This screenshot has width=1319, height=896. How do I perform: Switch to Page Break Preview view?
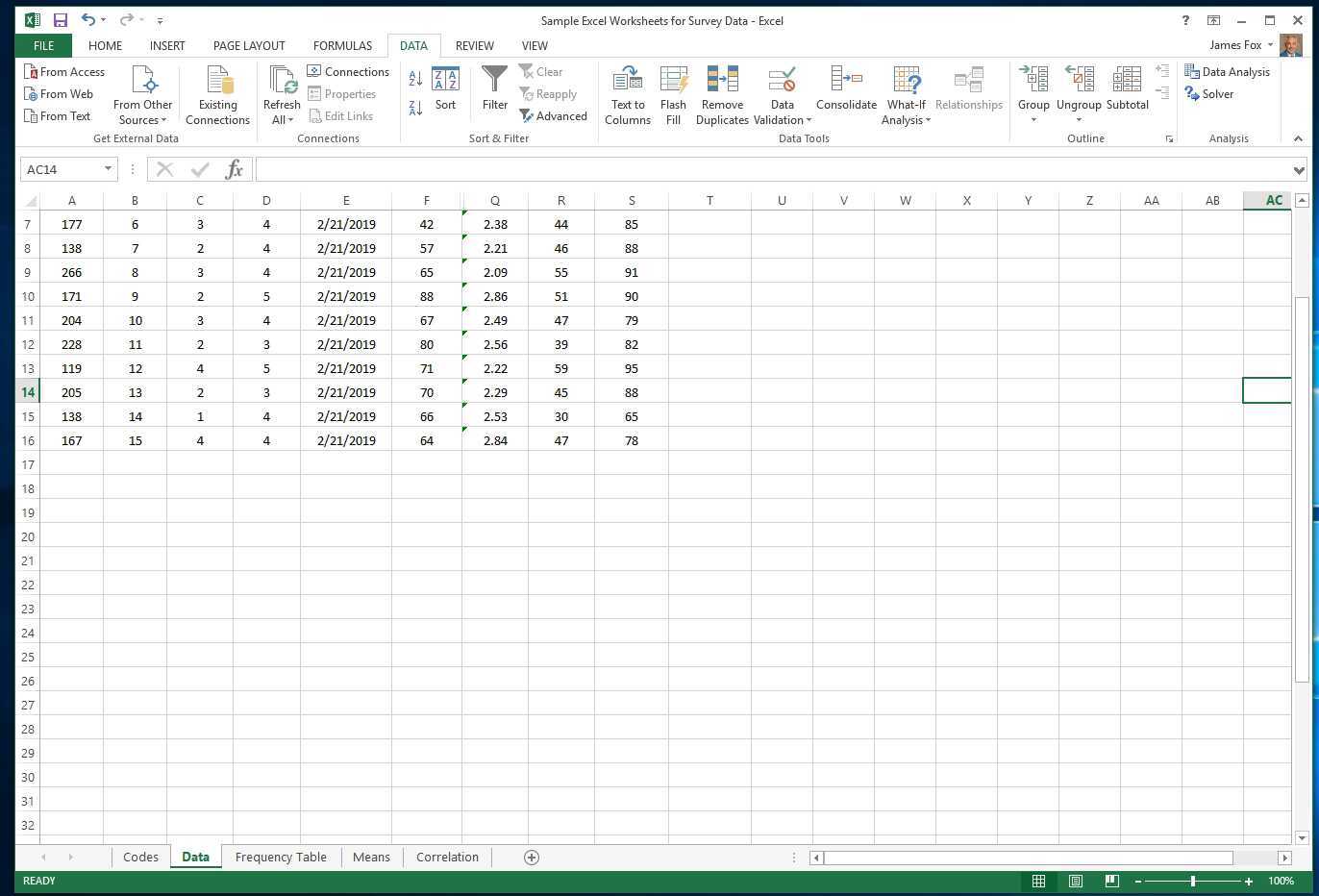[x=1111, y=881]
